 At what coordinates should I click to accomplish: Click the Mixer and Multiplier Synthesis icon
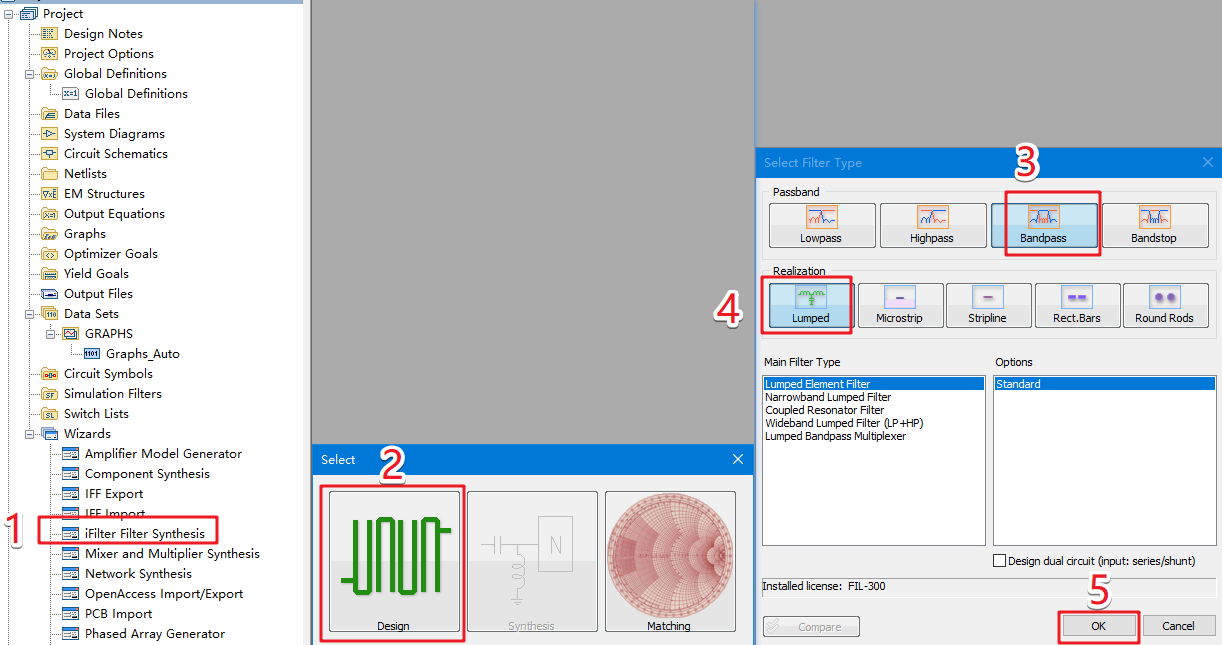[70, 554]
